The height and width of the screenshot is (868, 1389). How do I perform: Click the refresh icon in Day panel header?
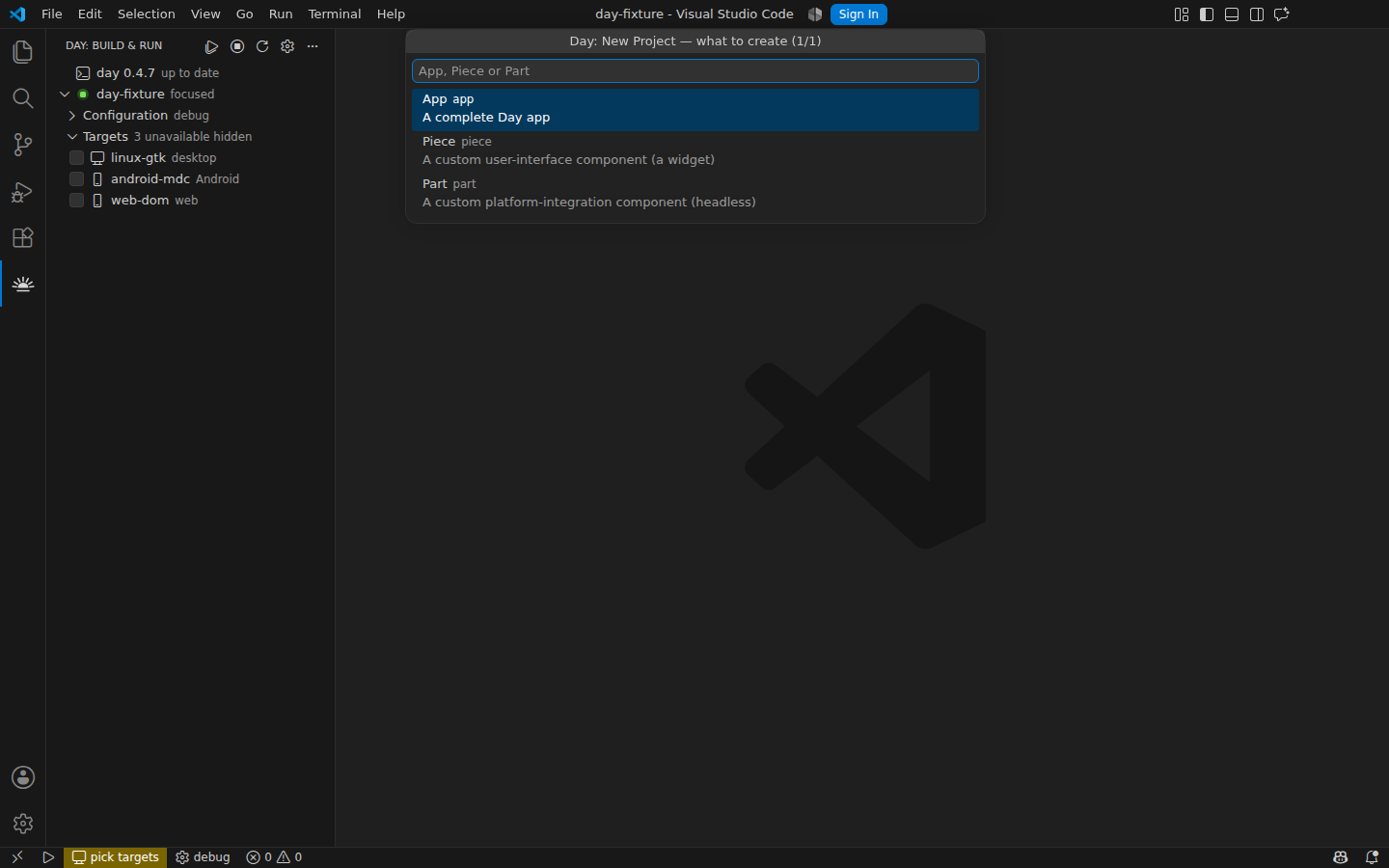pos(262,46)
